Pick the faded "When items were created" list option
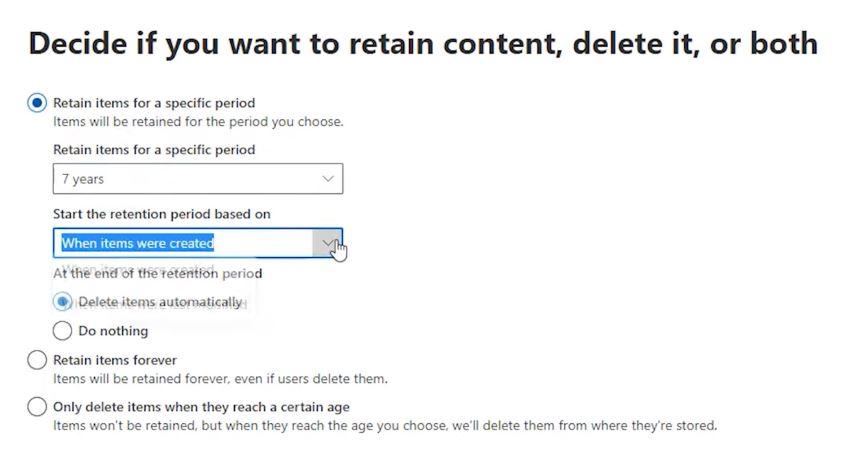 pyautogui.click(x=139, y=269)
